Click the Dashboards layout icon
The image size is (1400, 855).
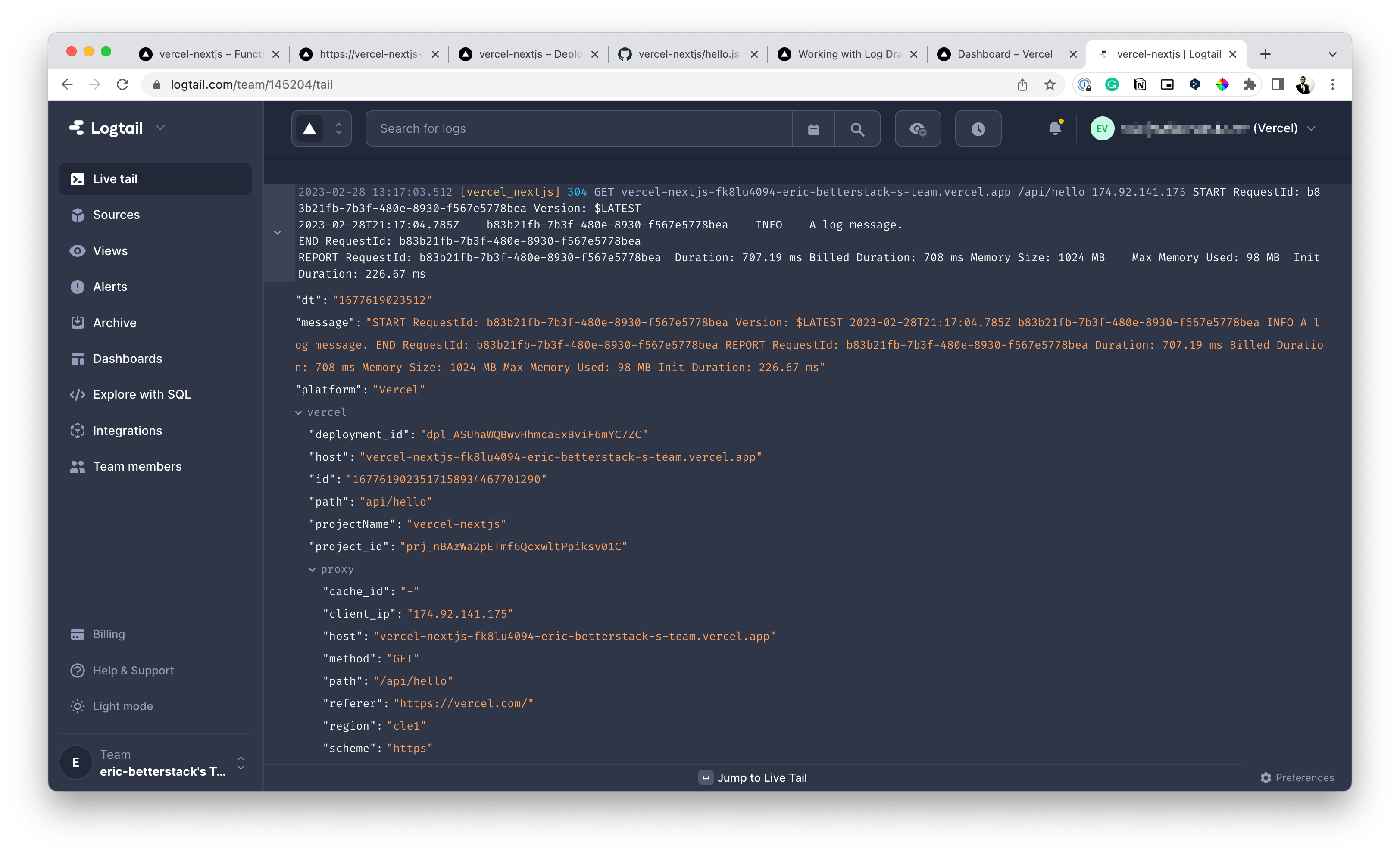[x=77, y=359]
